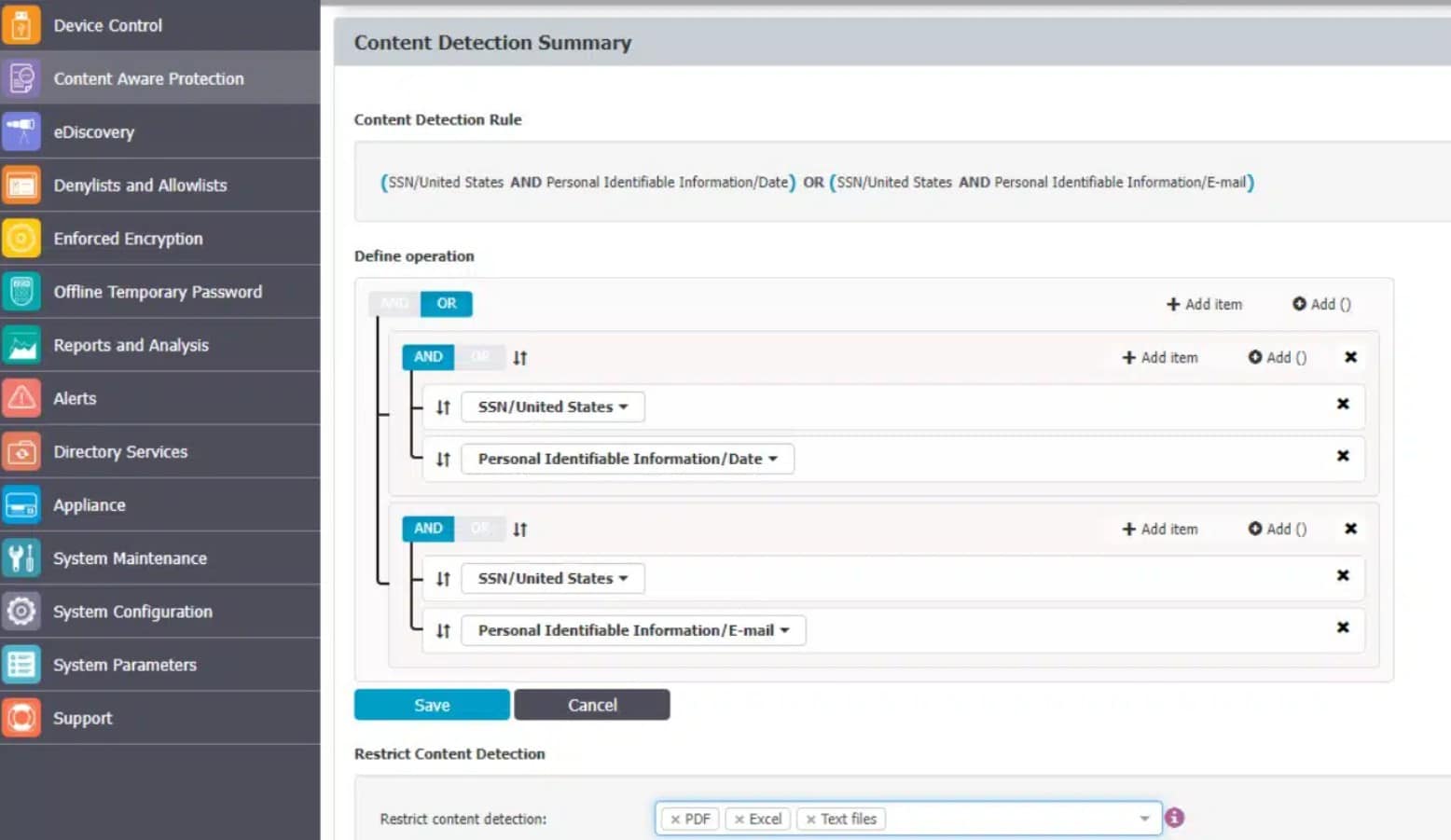Screen dimensions: 1451x840
Task: Expand Personal Identifiable Information/E-mail dropdown
Action: pos(633,630)
